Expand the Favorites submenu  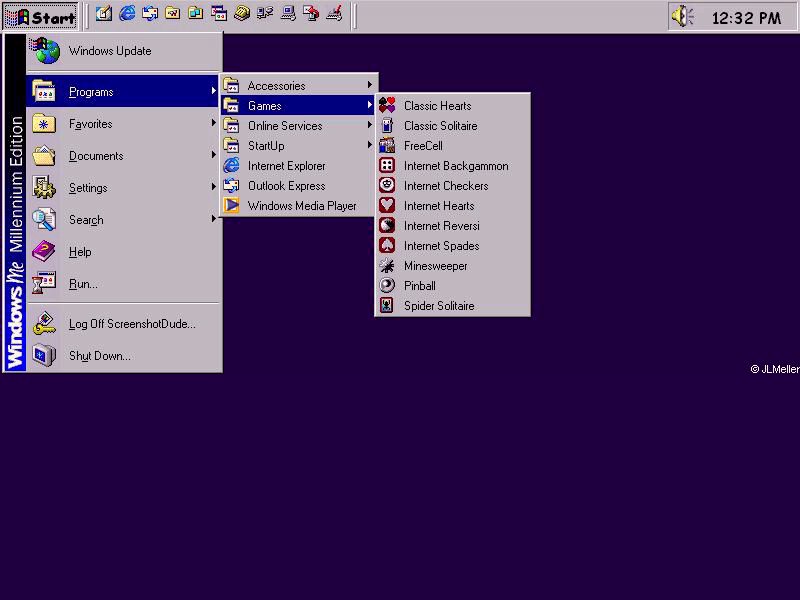pyautogui.click(x=124, y=123)
